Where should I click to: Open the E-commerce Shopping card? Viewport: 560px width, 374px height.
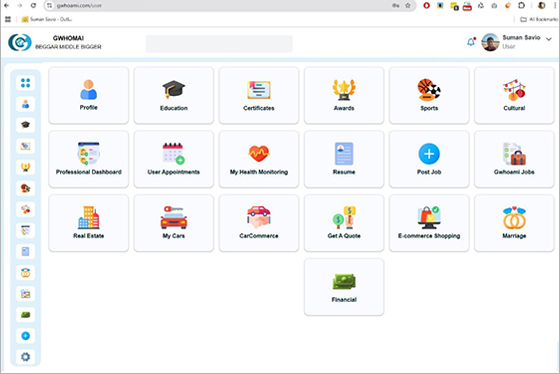pyautogui.click(x=429, y=223)
